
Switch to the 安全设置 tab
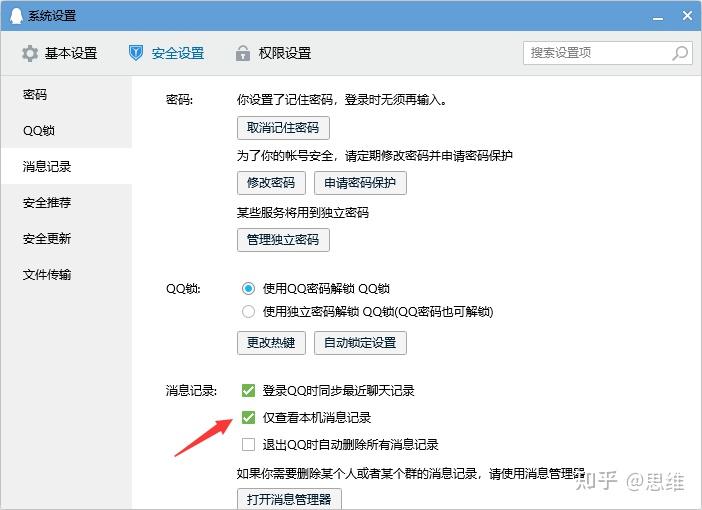(167, 53)
